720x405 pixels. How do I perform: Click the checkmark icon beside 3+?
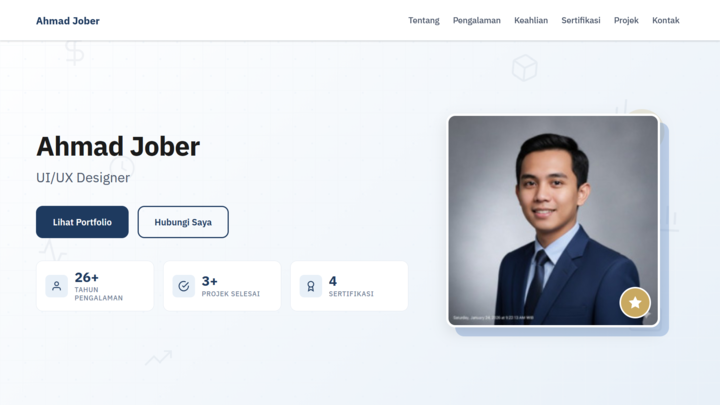pyautogui.click(x=184, y=286)
